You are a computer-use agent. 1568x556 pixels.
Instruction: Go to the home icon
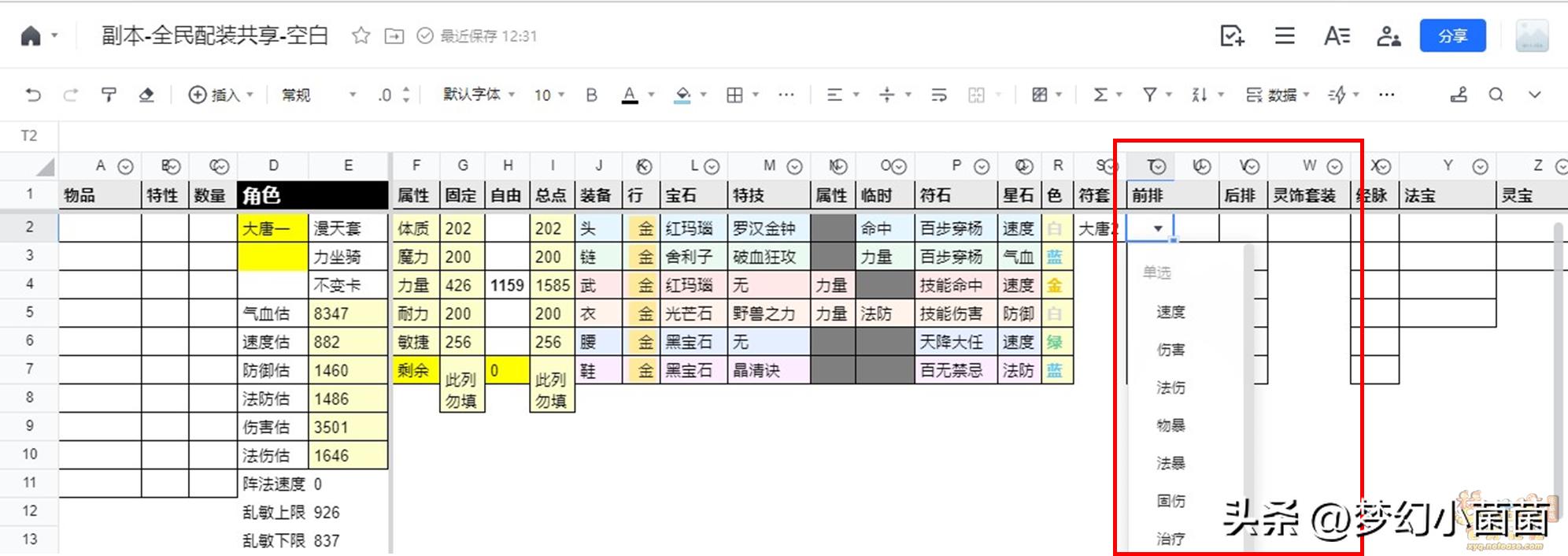tap(31, 36)
